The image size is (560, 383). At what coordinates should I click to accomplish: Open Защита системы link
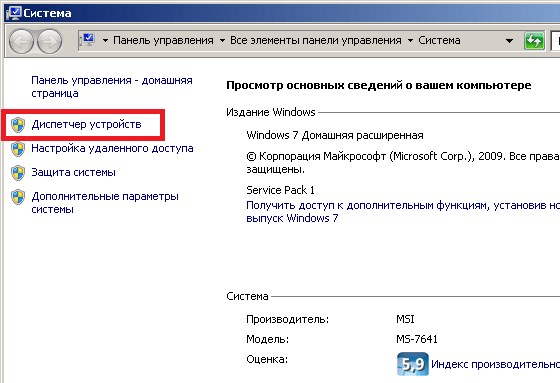coord(74,172)
